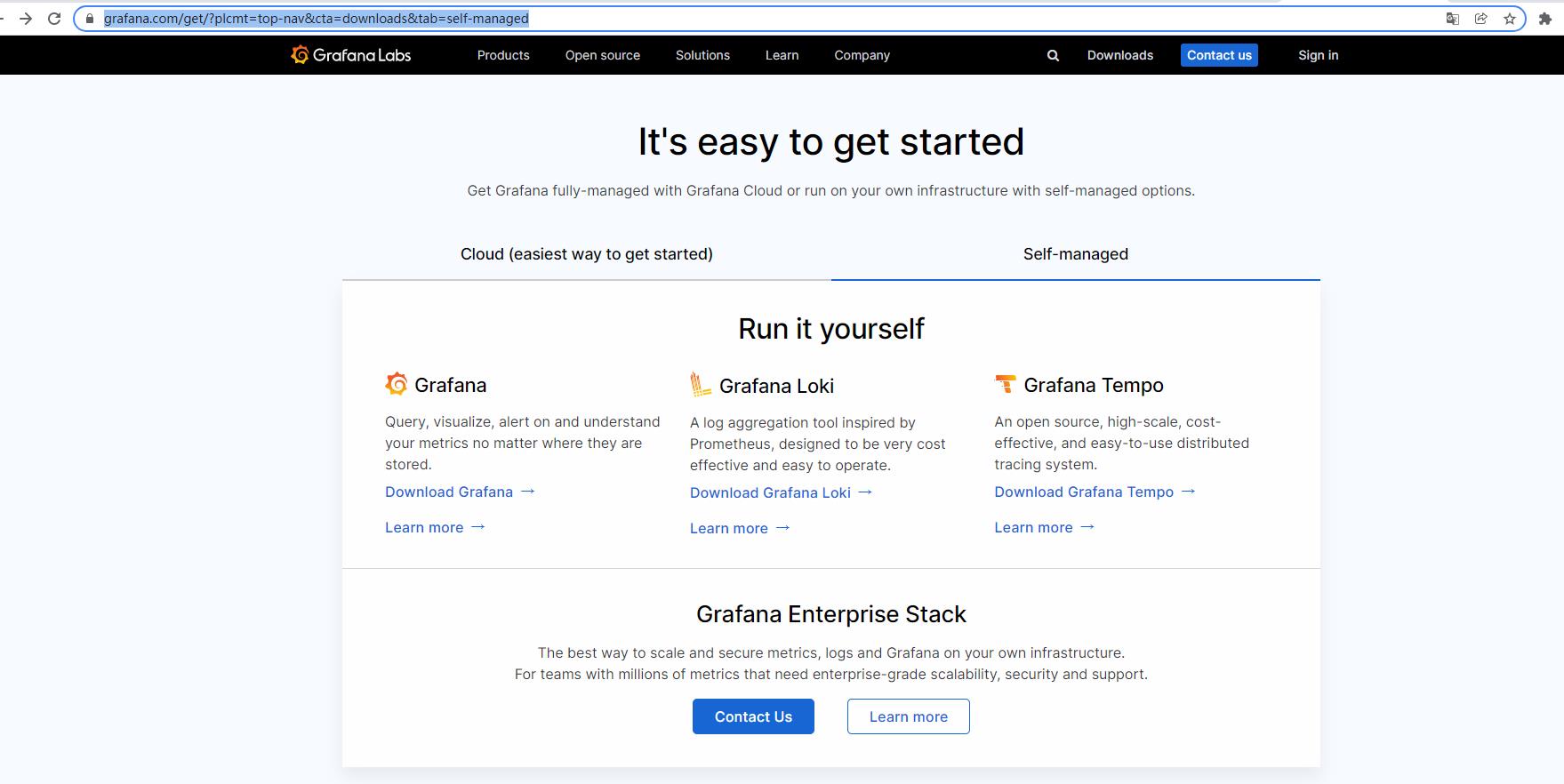Click Learn more under Grafana Loki
This screenshot has width=1564, height=784.
point(740,528)
